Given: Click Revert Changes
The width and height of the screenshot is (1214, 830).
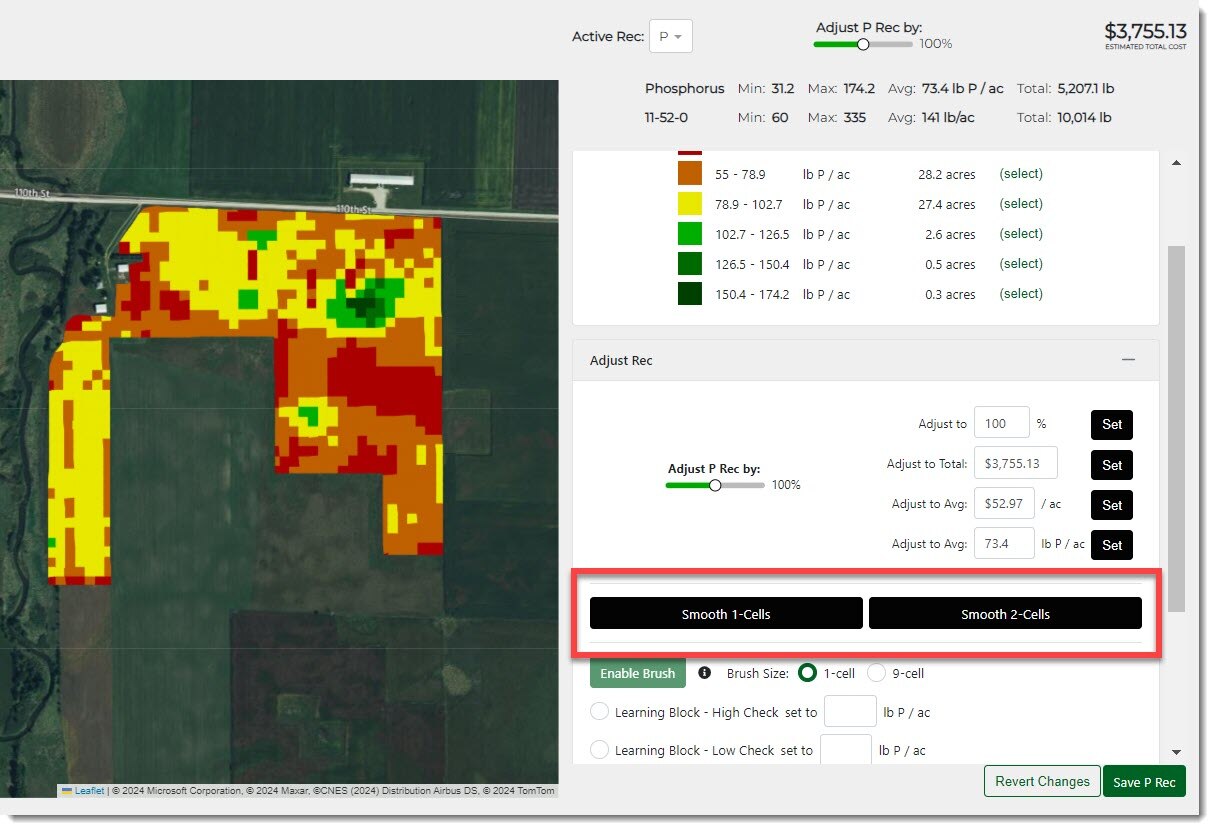Looking at the screenshot, I should [1042, 782].
